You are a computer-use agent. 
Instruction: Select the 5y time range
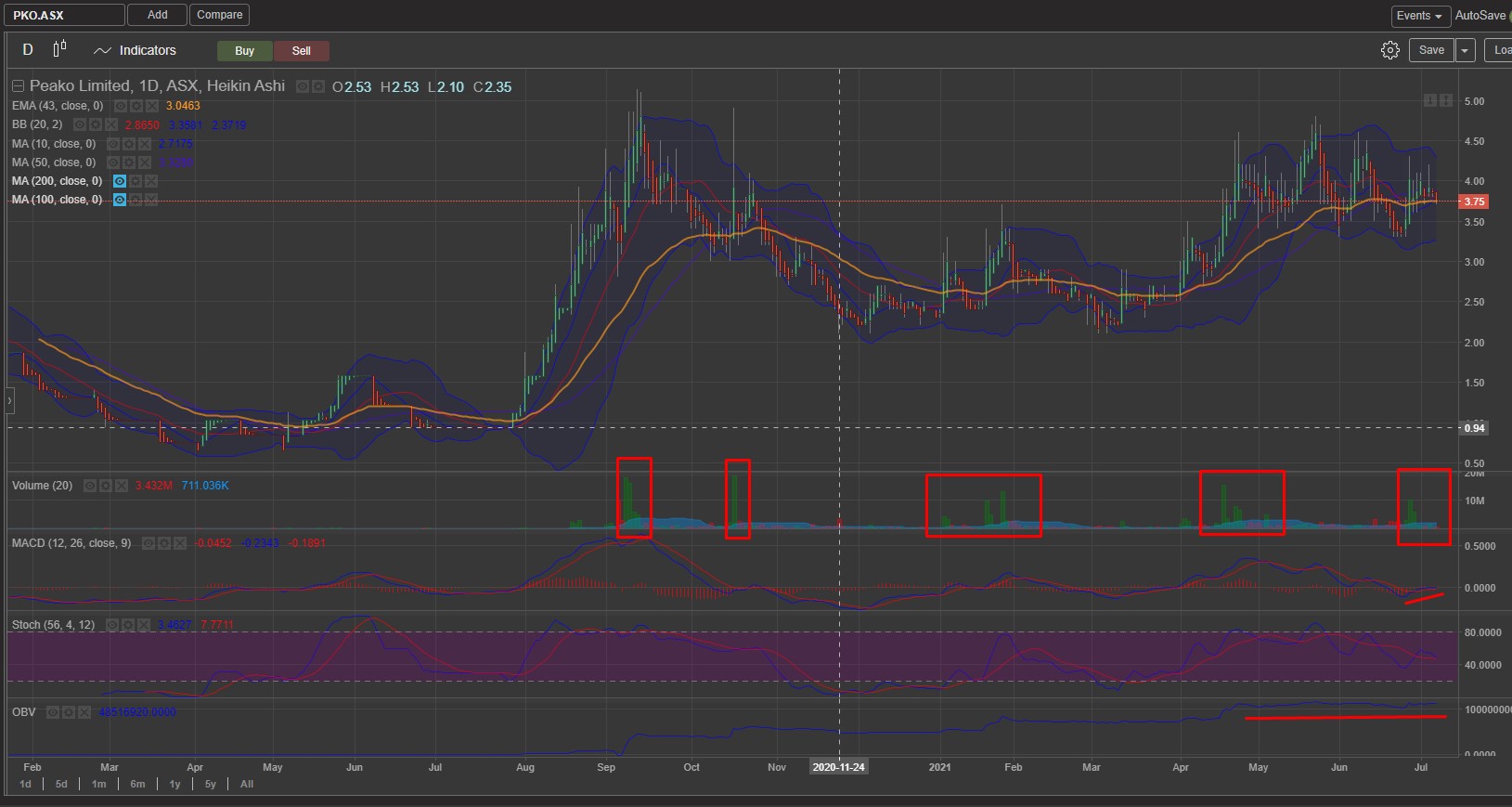click(x=211, y=784)
